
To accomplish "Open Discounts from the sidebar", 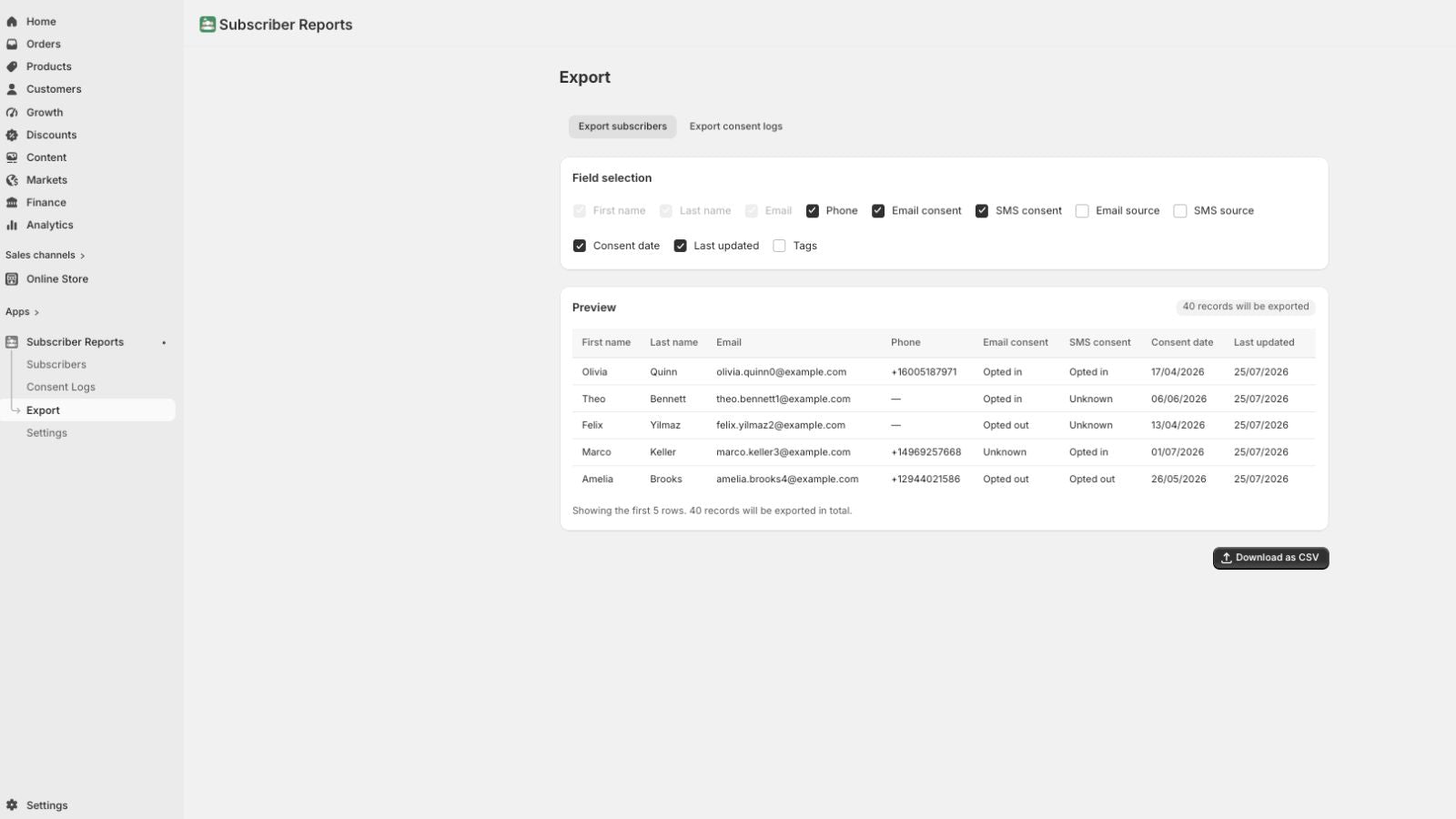I will [52, 135].
